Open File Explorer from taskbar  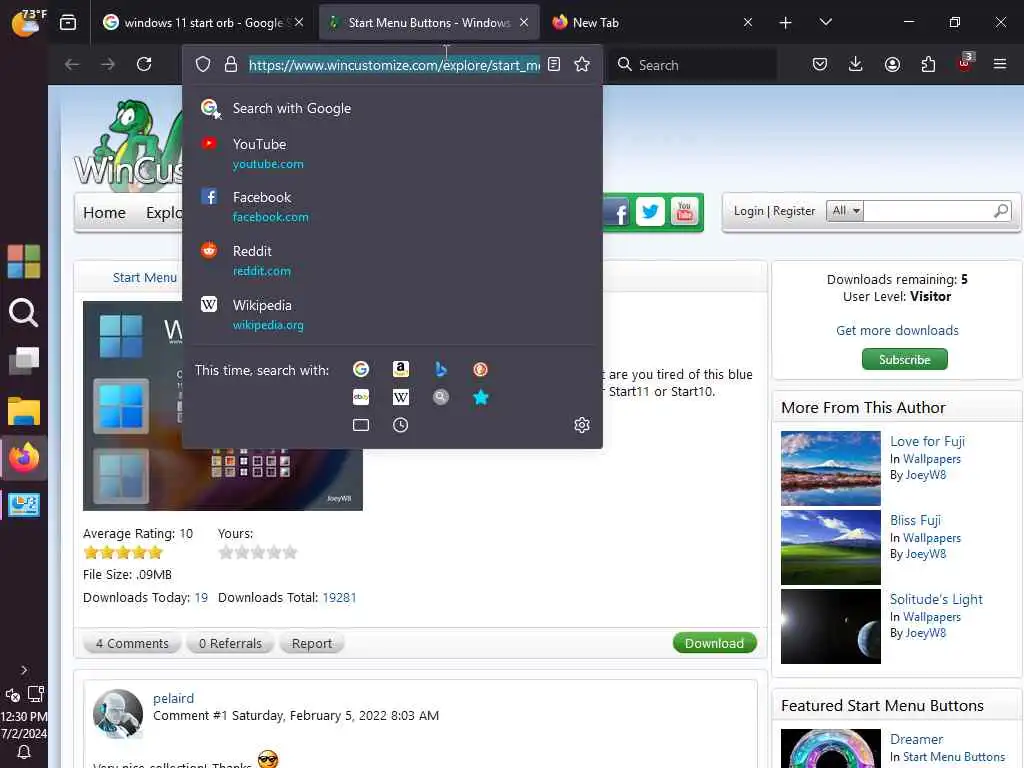(x=24, y=412)
